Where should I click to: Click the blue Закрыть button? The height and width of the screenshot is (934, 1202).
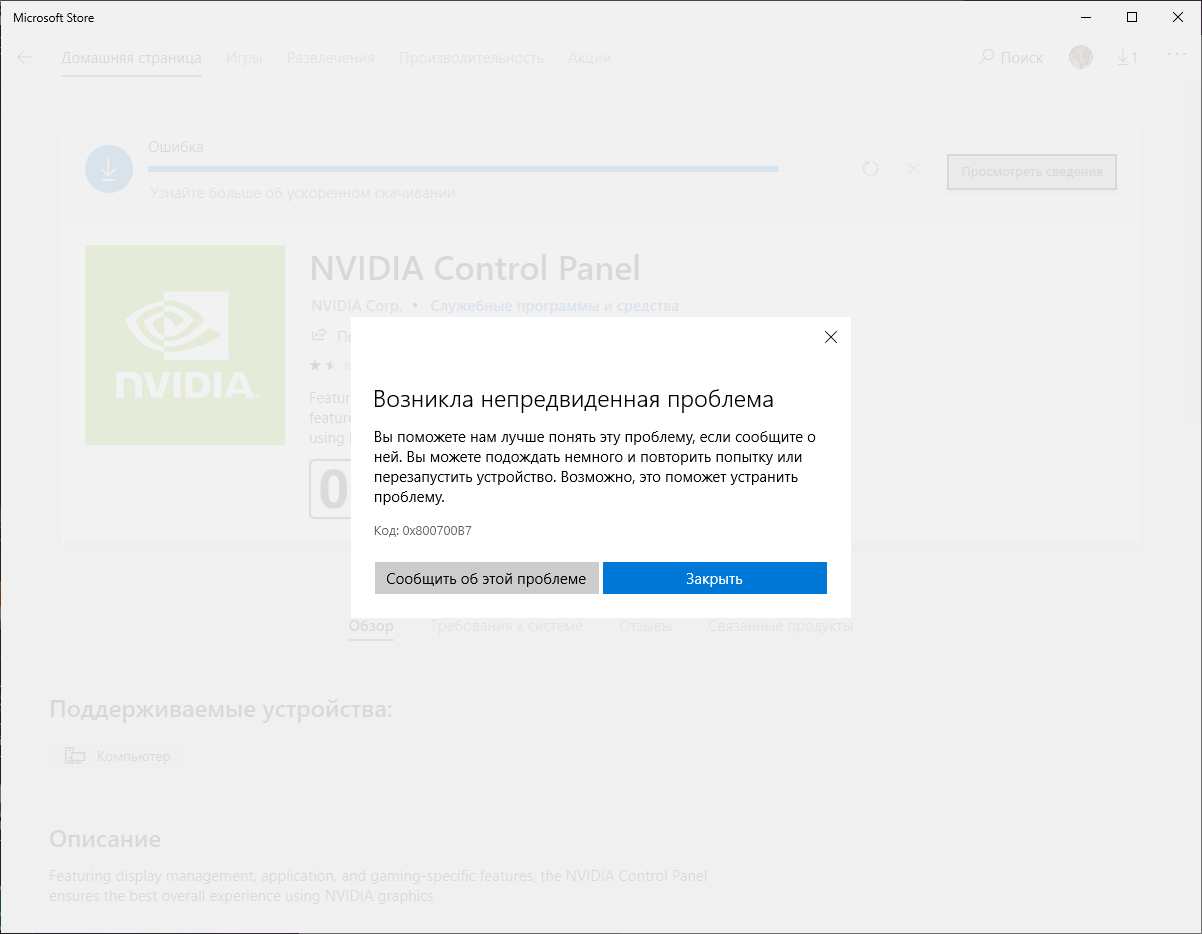click(x=715, y=578)
